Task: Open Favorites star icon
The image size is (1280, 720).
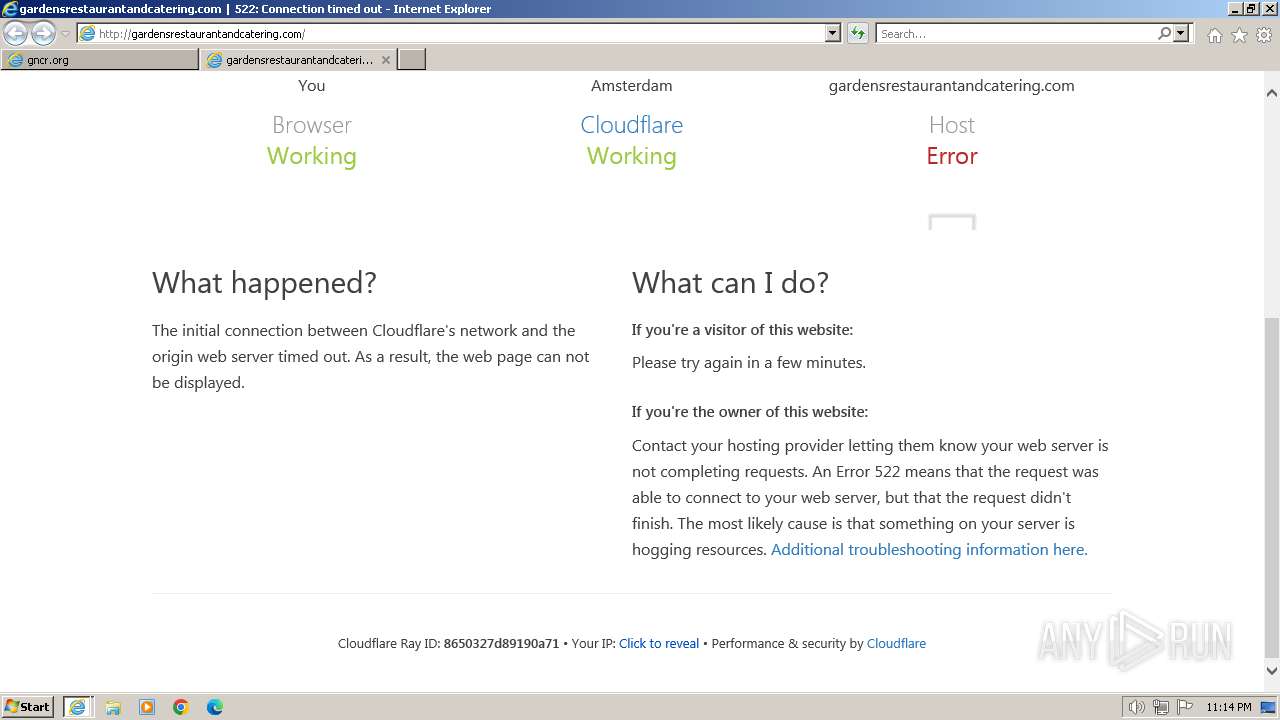Action: click(1239, 35)
